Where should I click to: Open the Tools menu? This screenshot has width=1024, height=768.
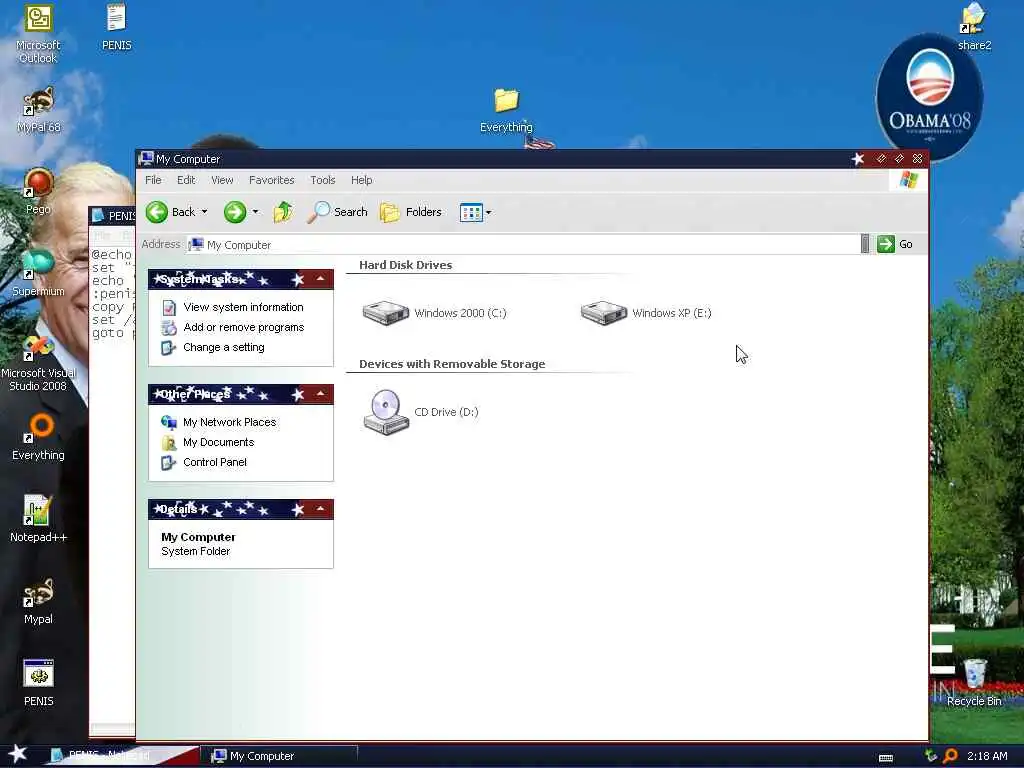point(323,180)
